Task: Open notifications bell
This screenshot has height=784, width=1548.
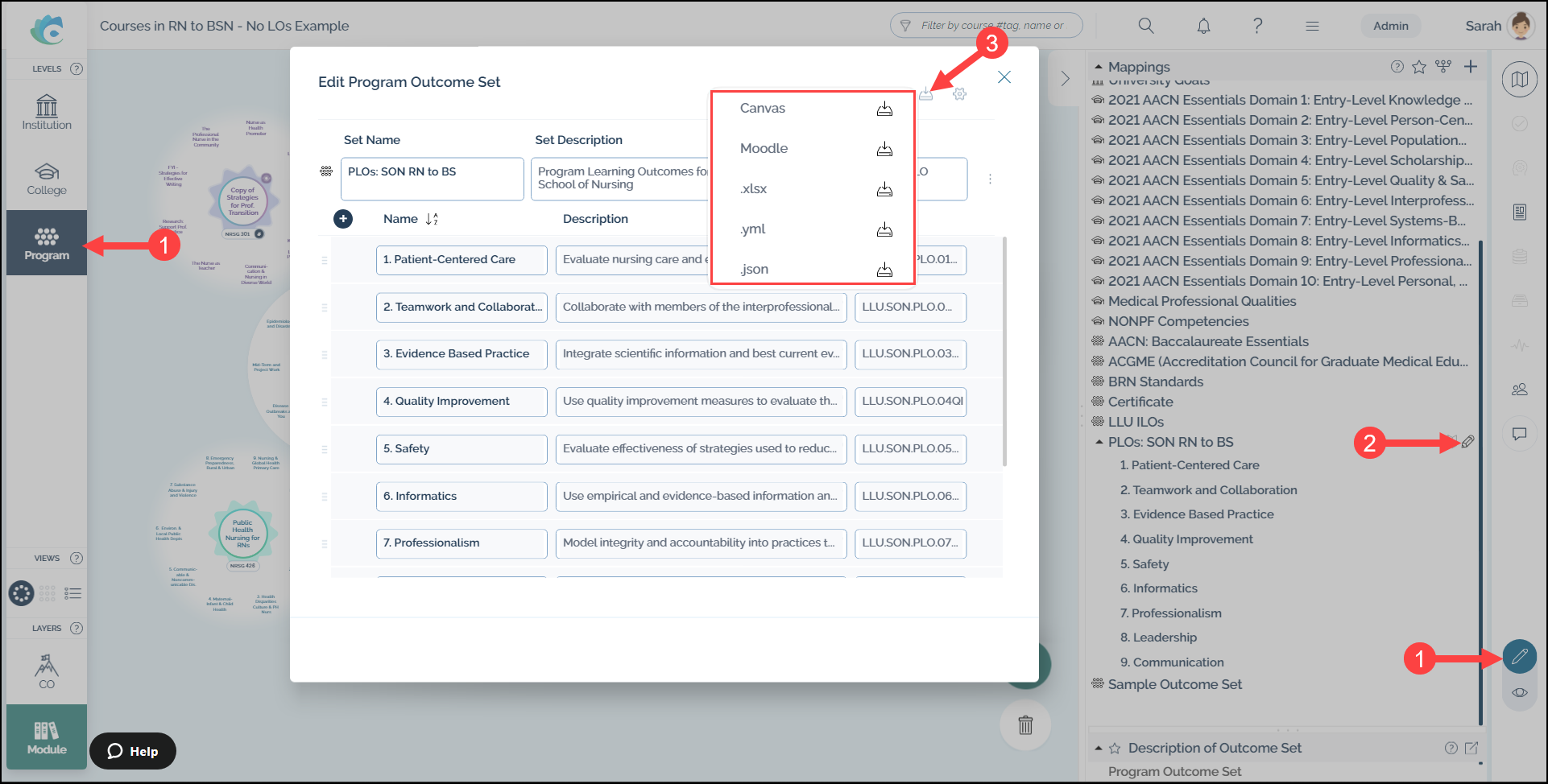Action: [1203, 26]
